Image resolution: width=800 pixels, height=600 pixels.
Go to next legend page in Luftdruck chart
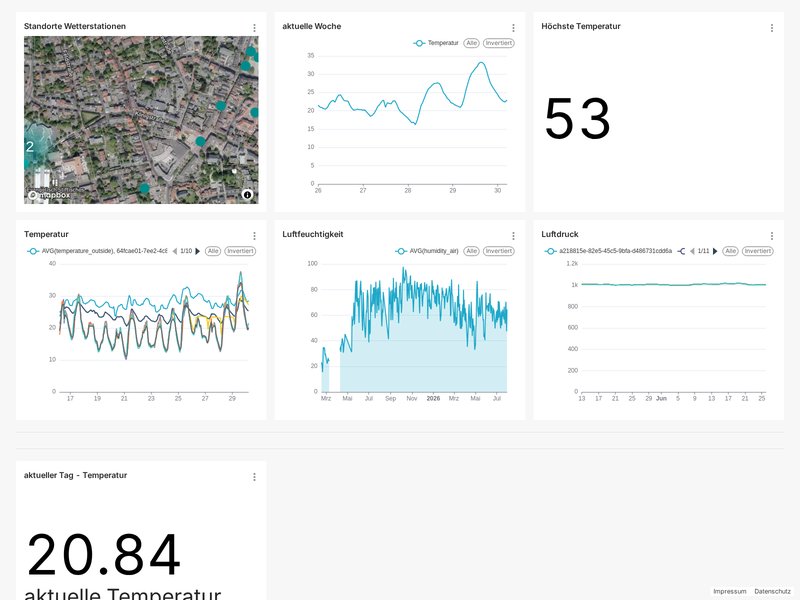point(715,251)
